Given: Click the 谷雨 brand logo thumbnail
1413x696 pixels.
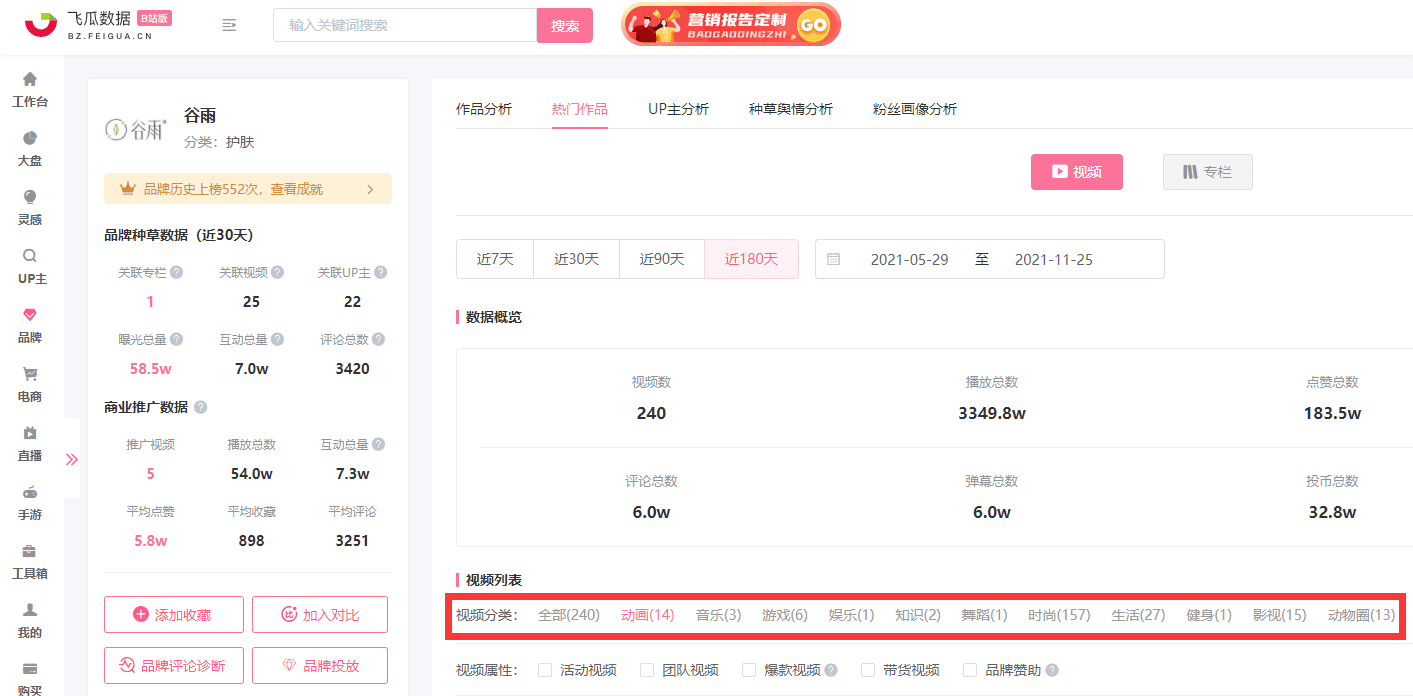Looking at the screenshot, I should (136, 129).
